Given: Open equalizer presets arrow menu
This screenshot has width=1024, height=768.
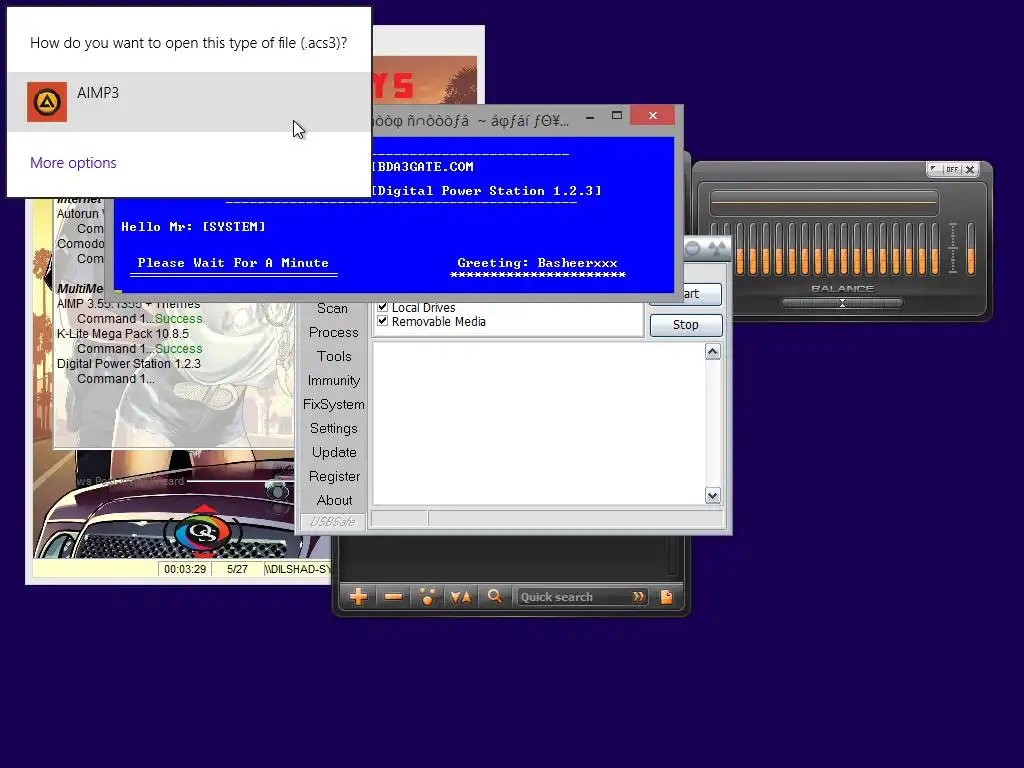Looking at the screenshot, I should coord(935,169).
